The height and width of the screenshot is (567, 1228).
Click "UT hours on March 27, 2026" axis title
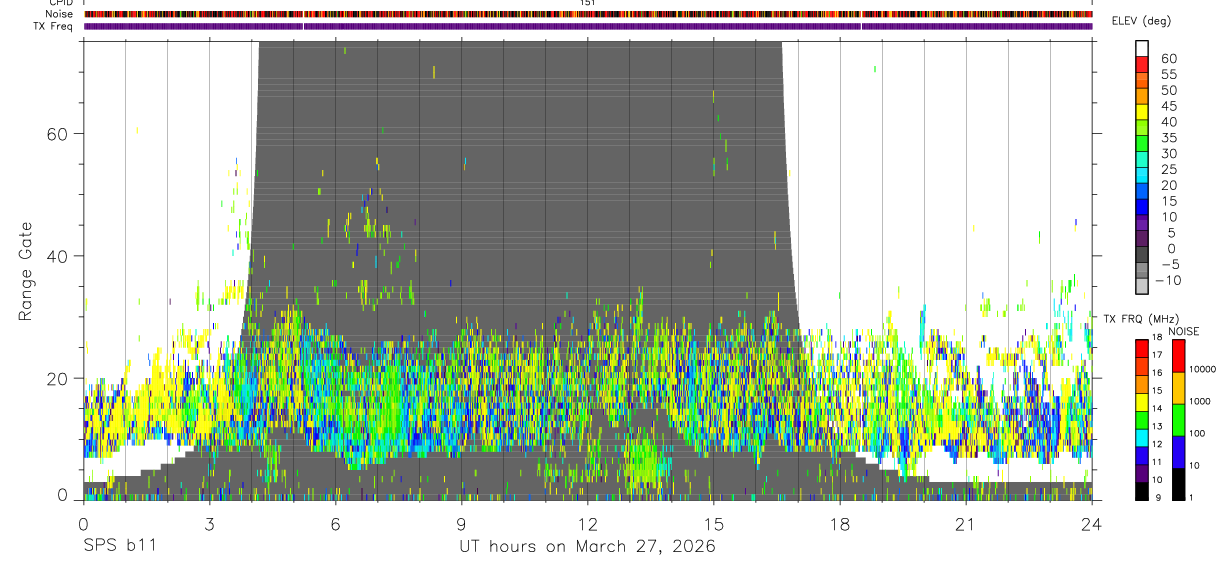587,547
